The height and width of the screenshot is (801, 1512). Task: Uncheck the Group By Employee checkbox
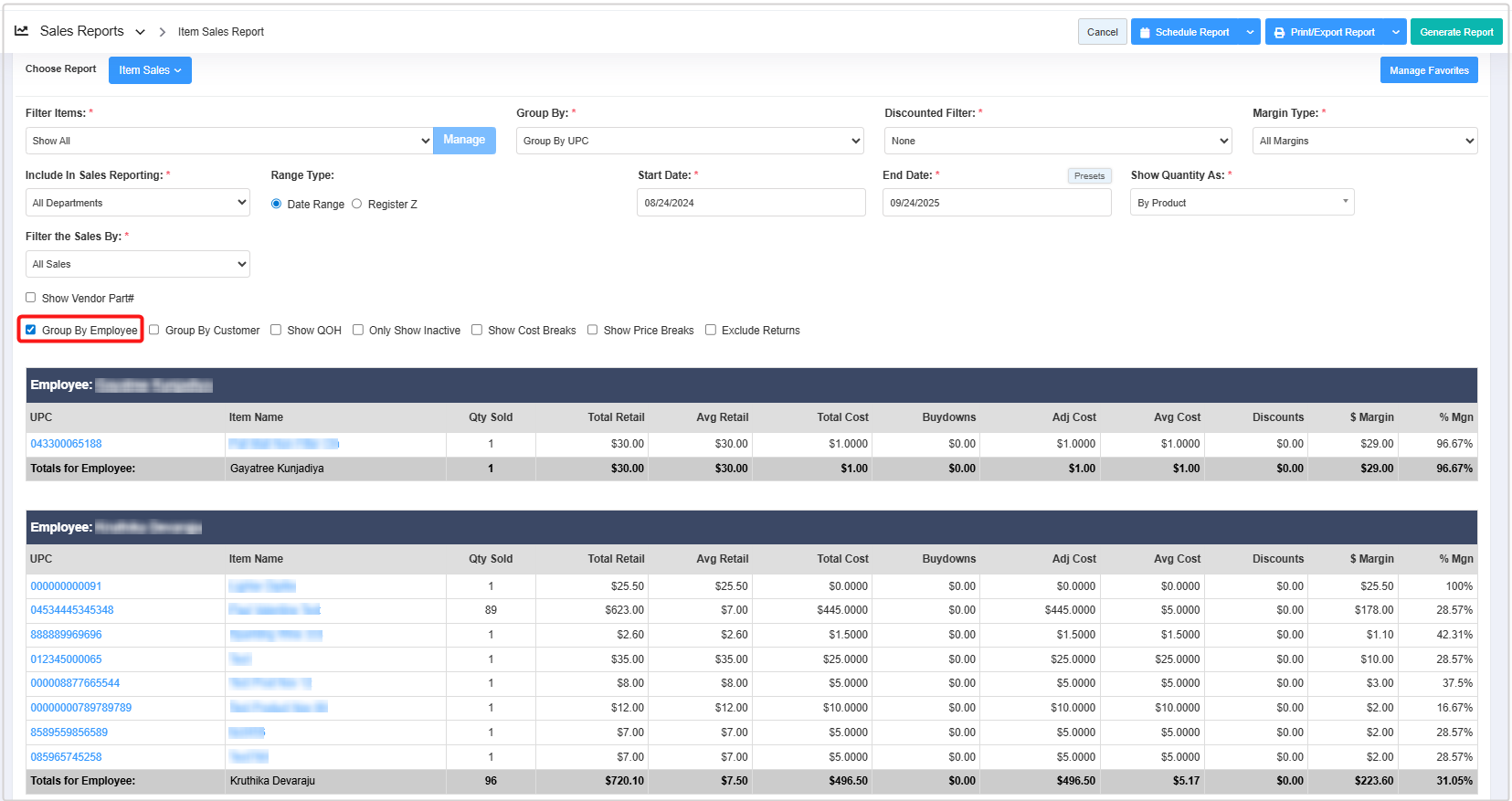pos(31,330)
